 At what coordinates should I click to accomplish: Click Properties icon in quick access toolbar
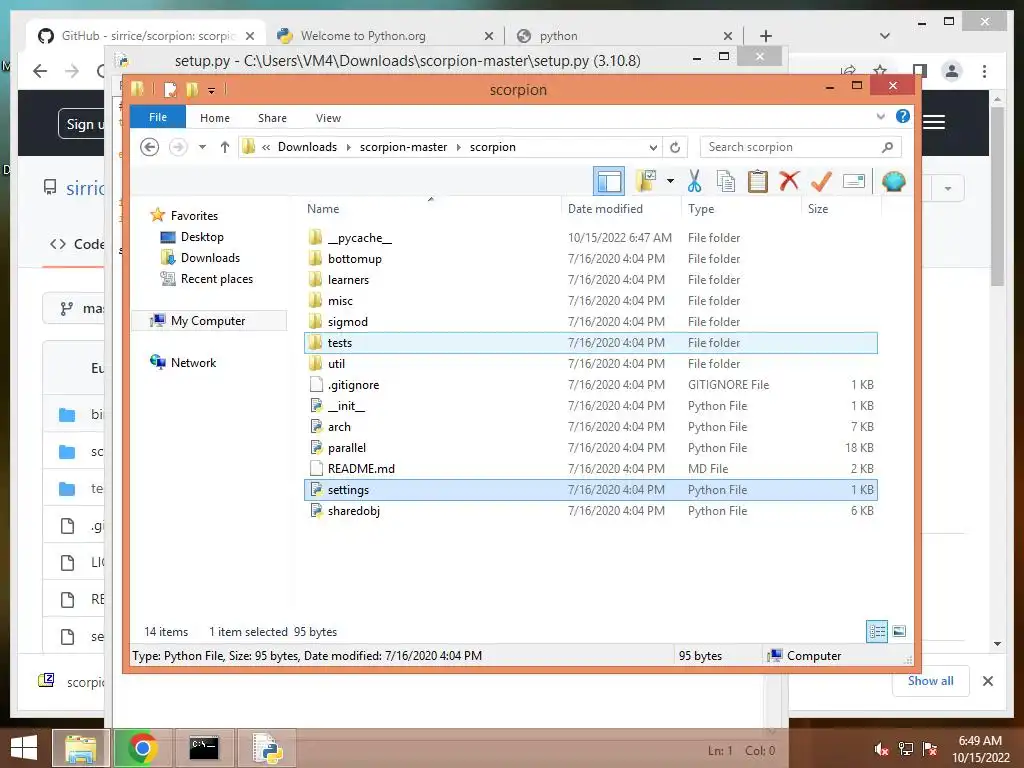coord(170,89)
